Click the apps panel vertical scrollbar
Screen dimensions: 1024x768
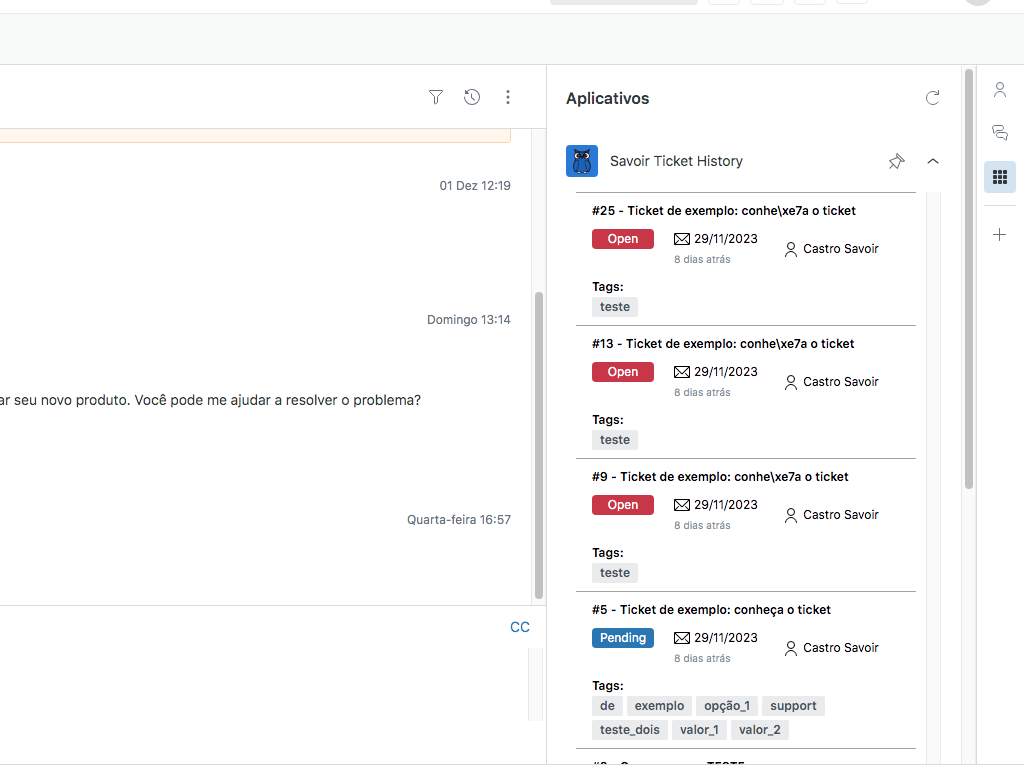click(x=968, y=280)
